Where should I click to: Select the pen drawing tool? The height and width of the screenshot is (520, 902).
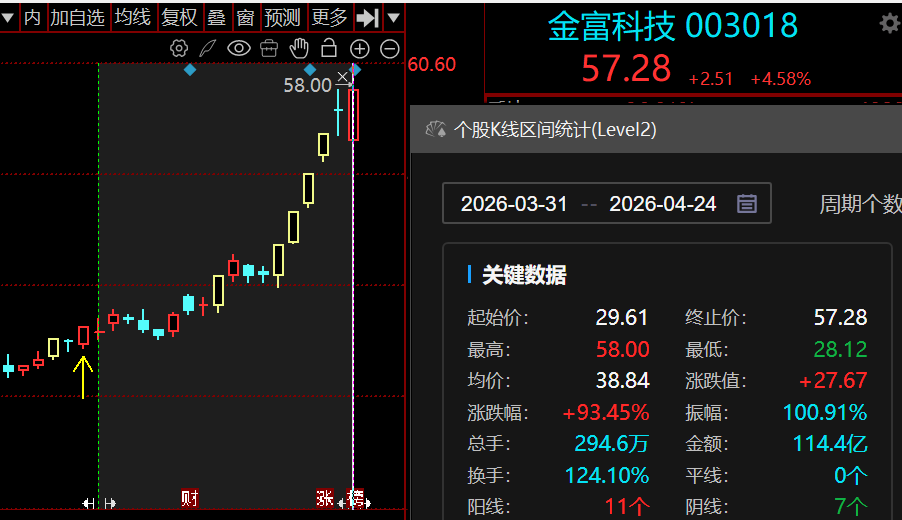click(x=208, y=48)
